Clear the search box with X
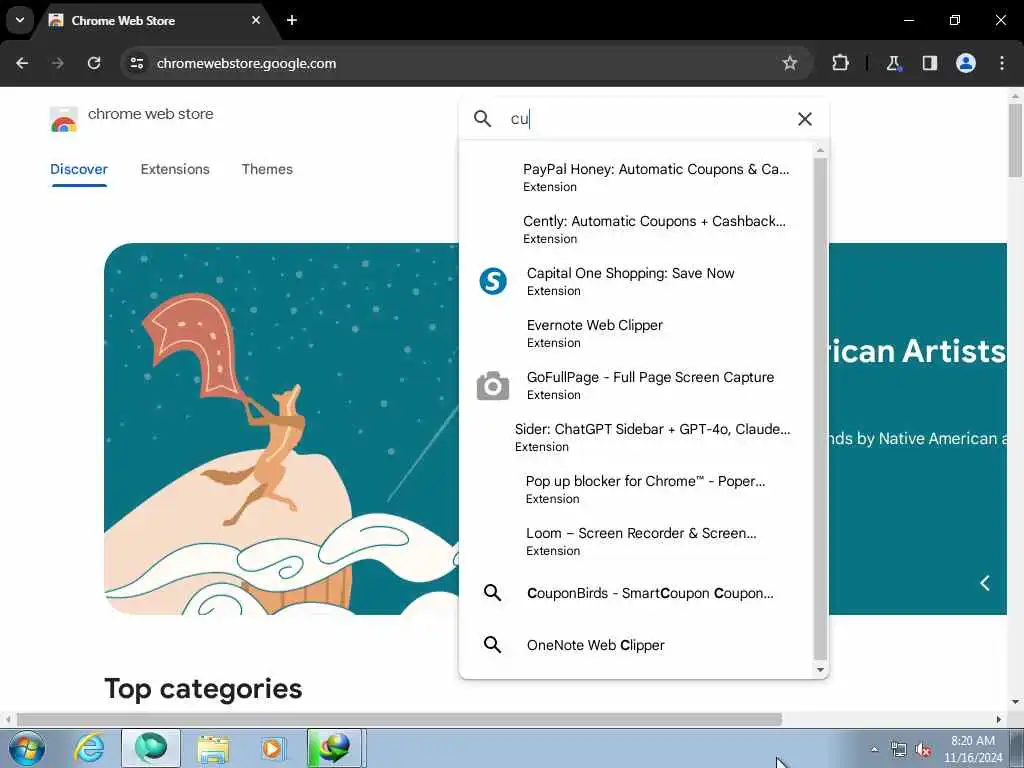This screenshot has height=768, width=1024. [x=805, y=119]
